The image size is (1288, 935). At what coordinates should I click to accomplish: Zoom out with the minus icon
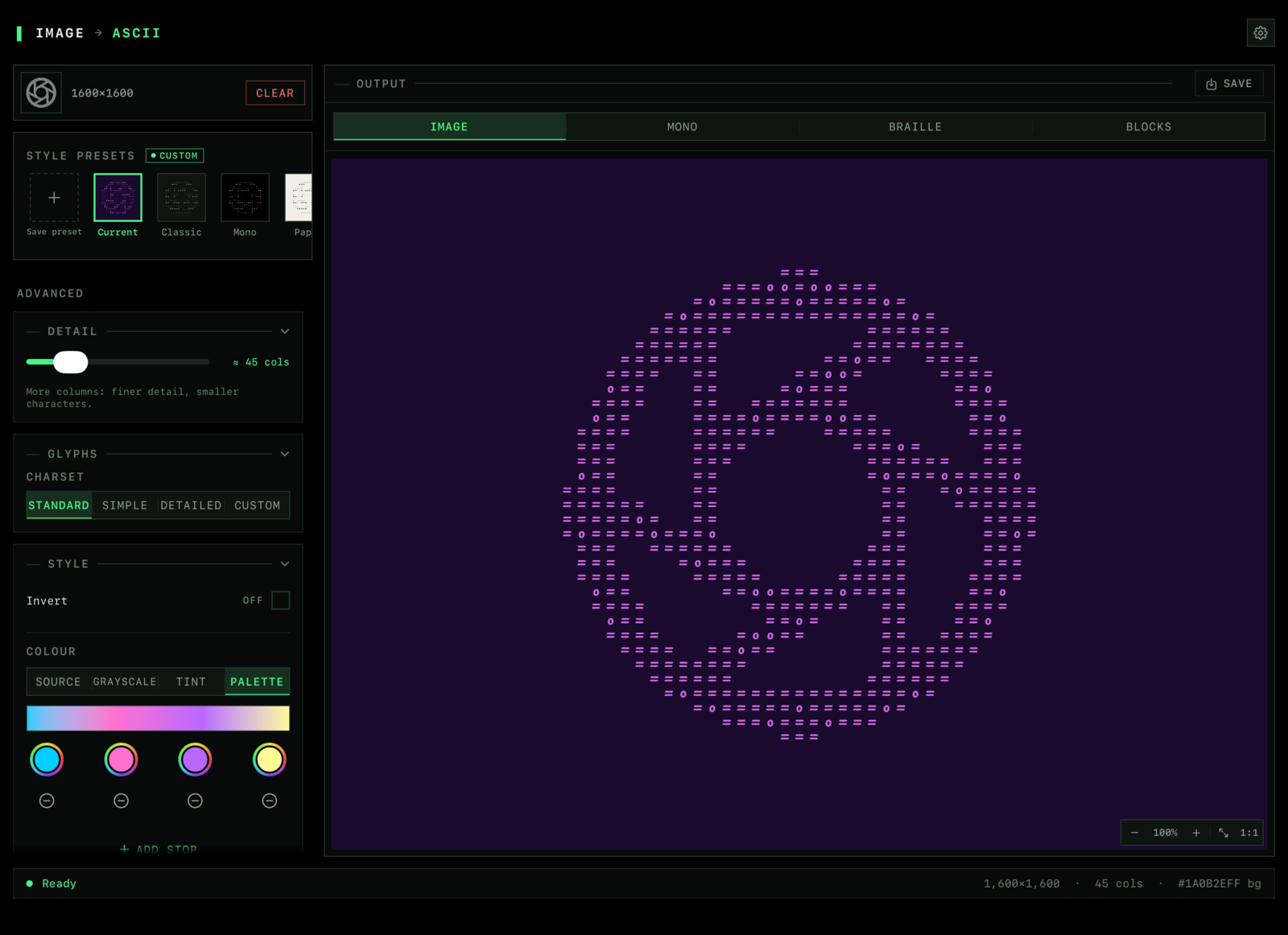click(x=1134, y=833)
